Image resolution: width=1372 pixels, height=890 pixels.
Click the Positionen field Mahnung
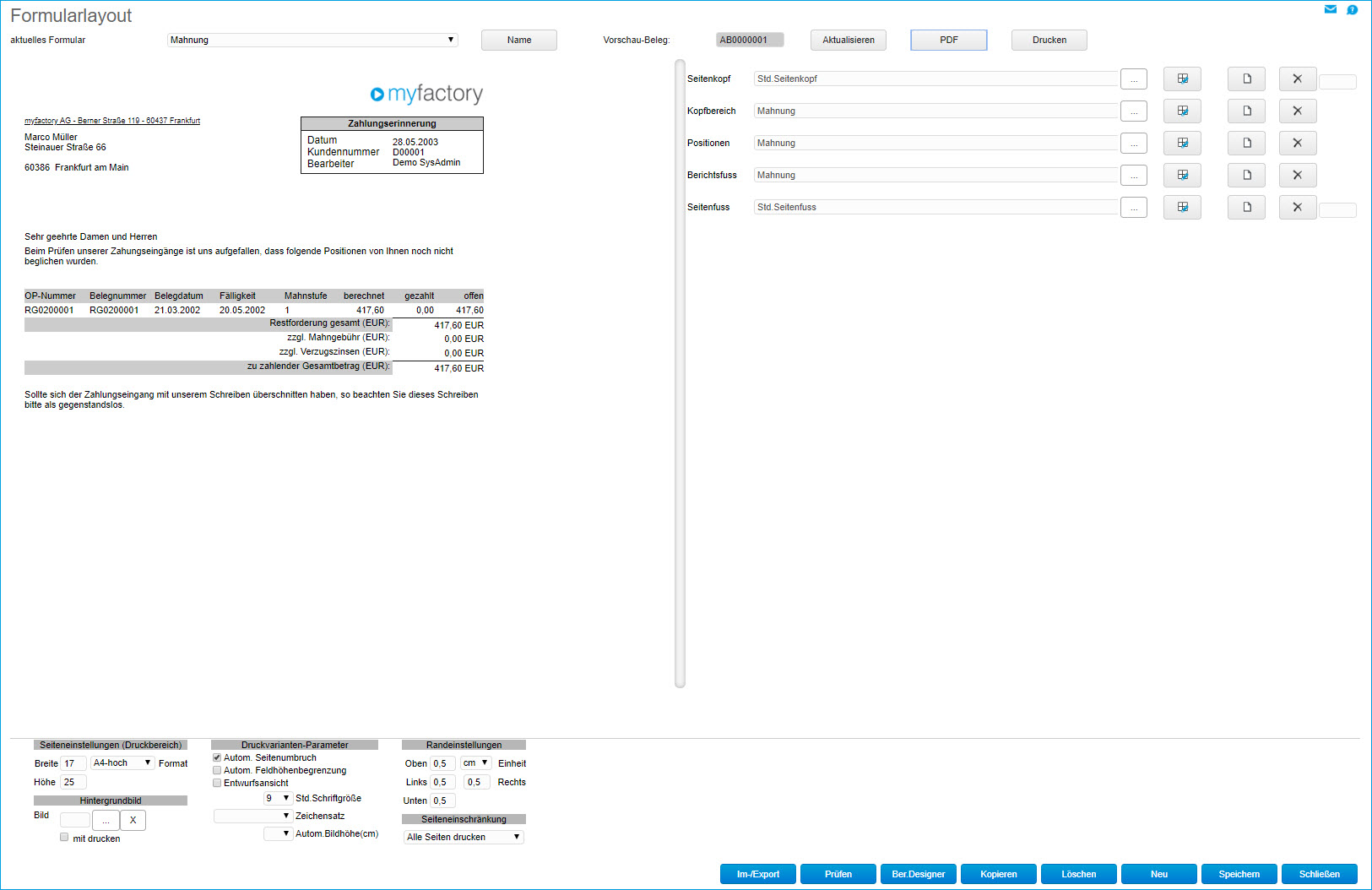click(935, 143)
